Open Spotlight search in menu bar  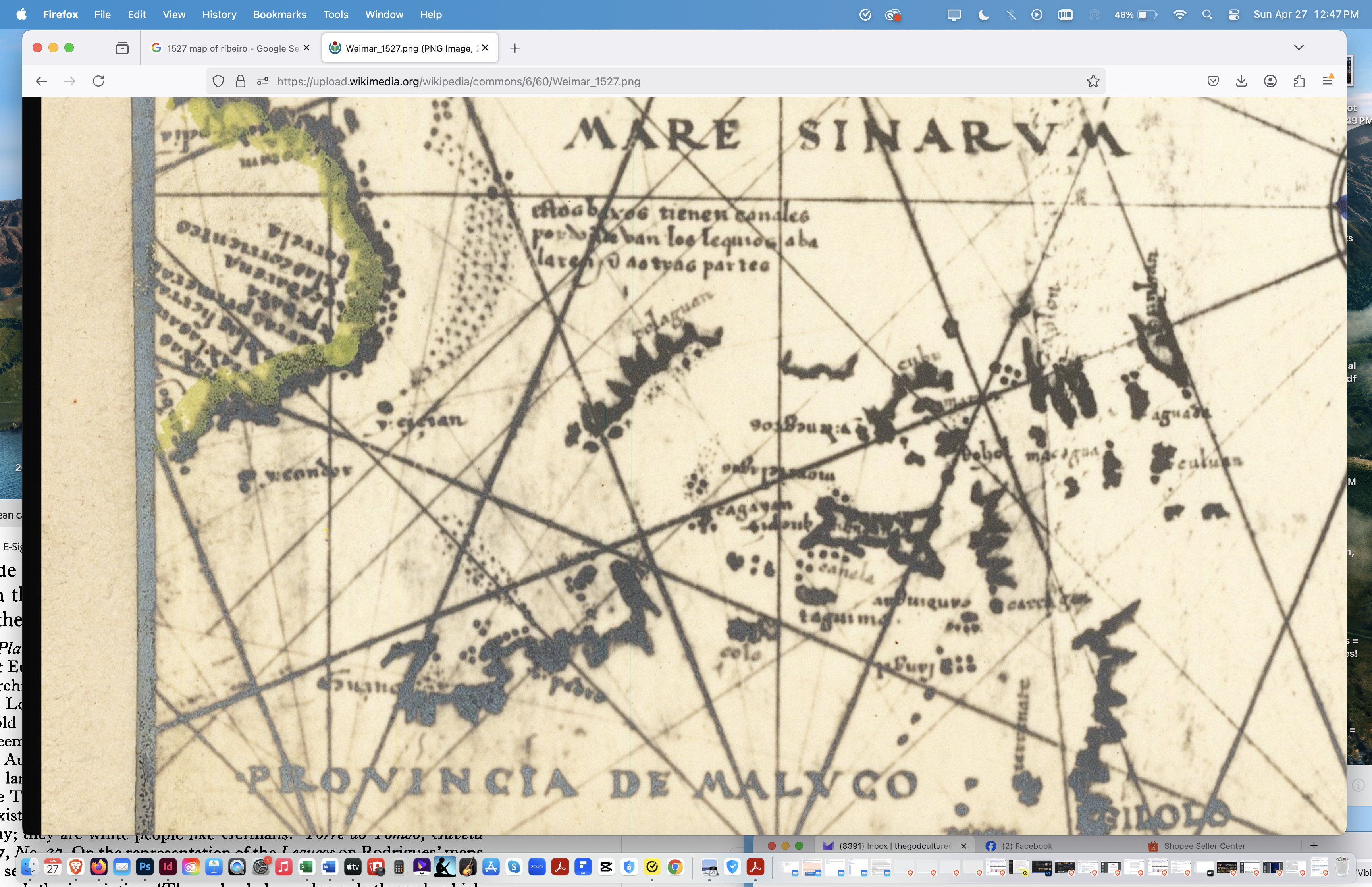(x=1207, y=14)
